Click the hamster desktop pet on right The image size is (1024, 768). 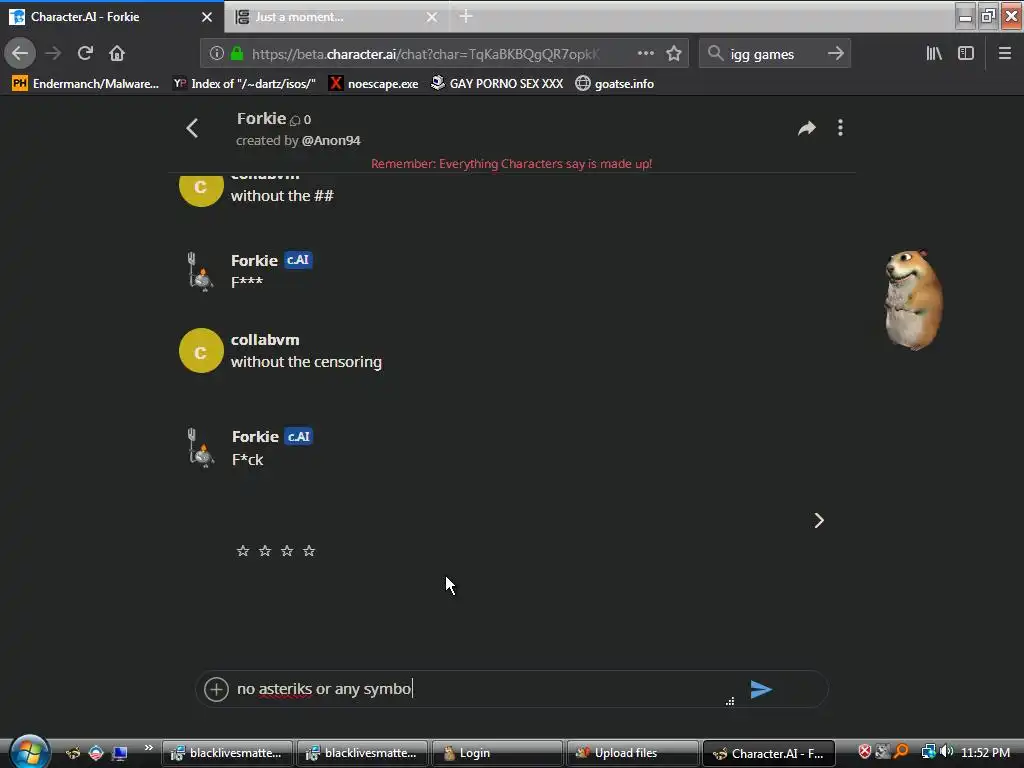pos(913,300)
